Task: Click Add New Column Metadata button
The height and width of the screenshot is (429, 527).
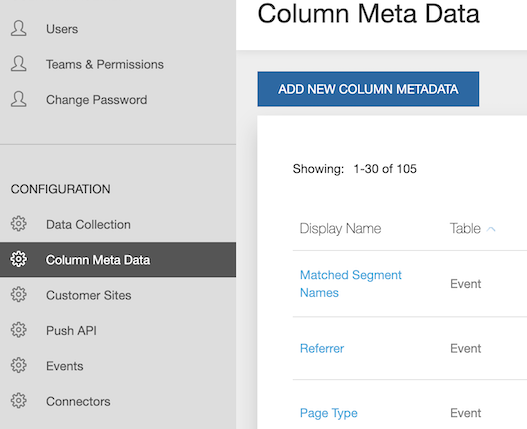Action: coord(368,89)
